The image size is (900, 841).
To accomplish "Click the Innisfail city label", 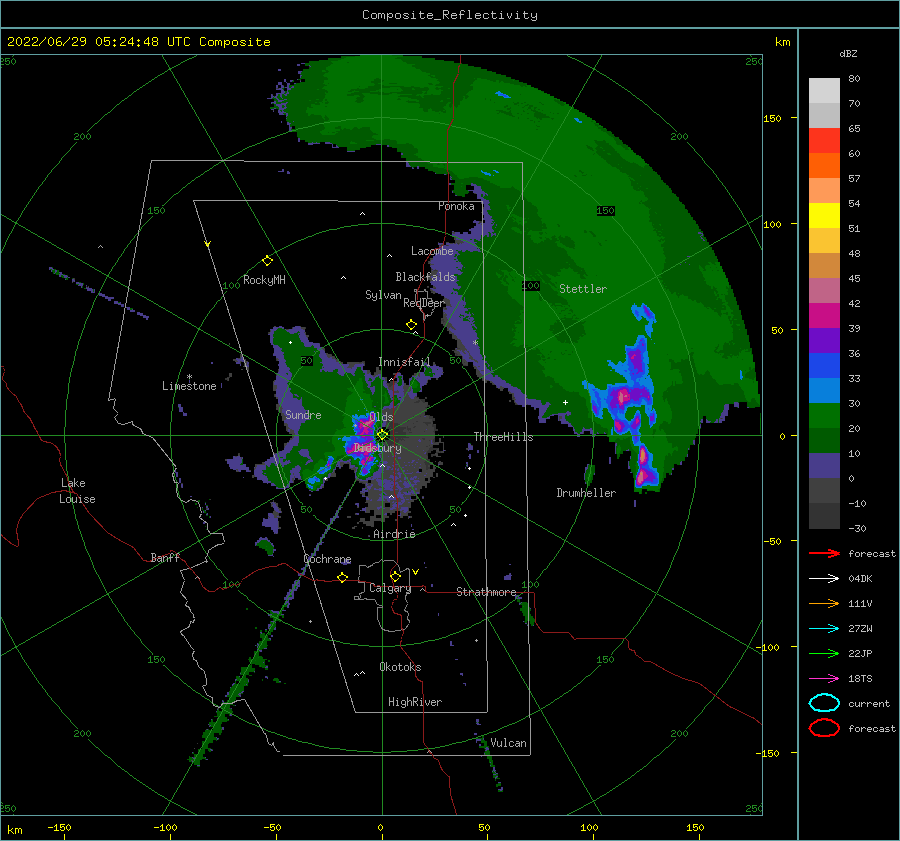I will click(x=404, y=362).
